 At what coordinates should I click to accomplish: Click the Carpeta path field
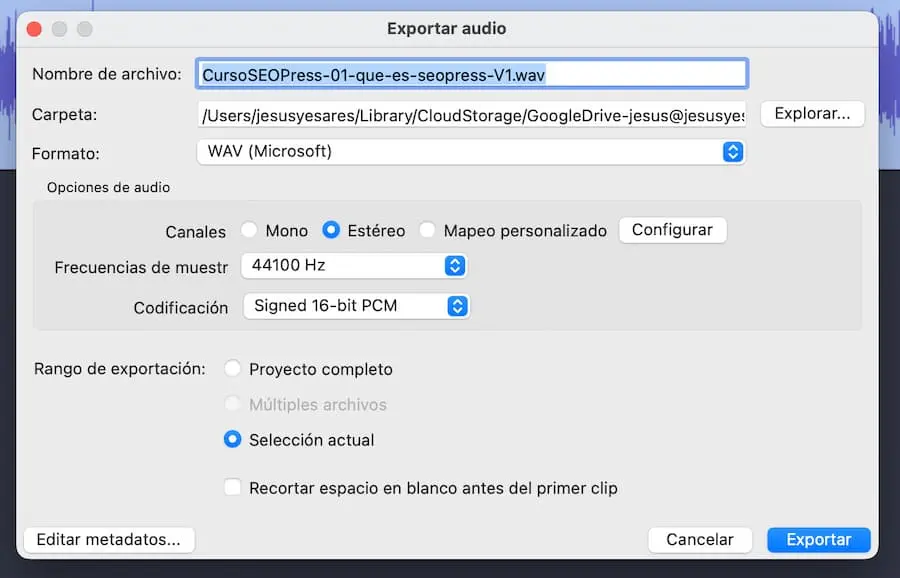click(x=471, y=116)
